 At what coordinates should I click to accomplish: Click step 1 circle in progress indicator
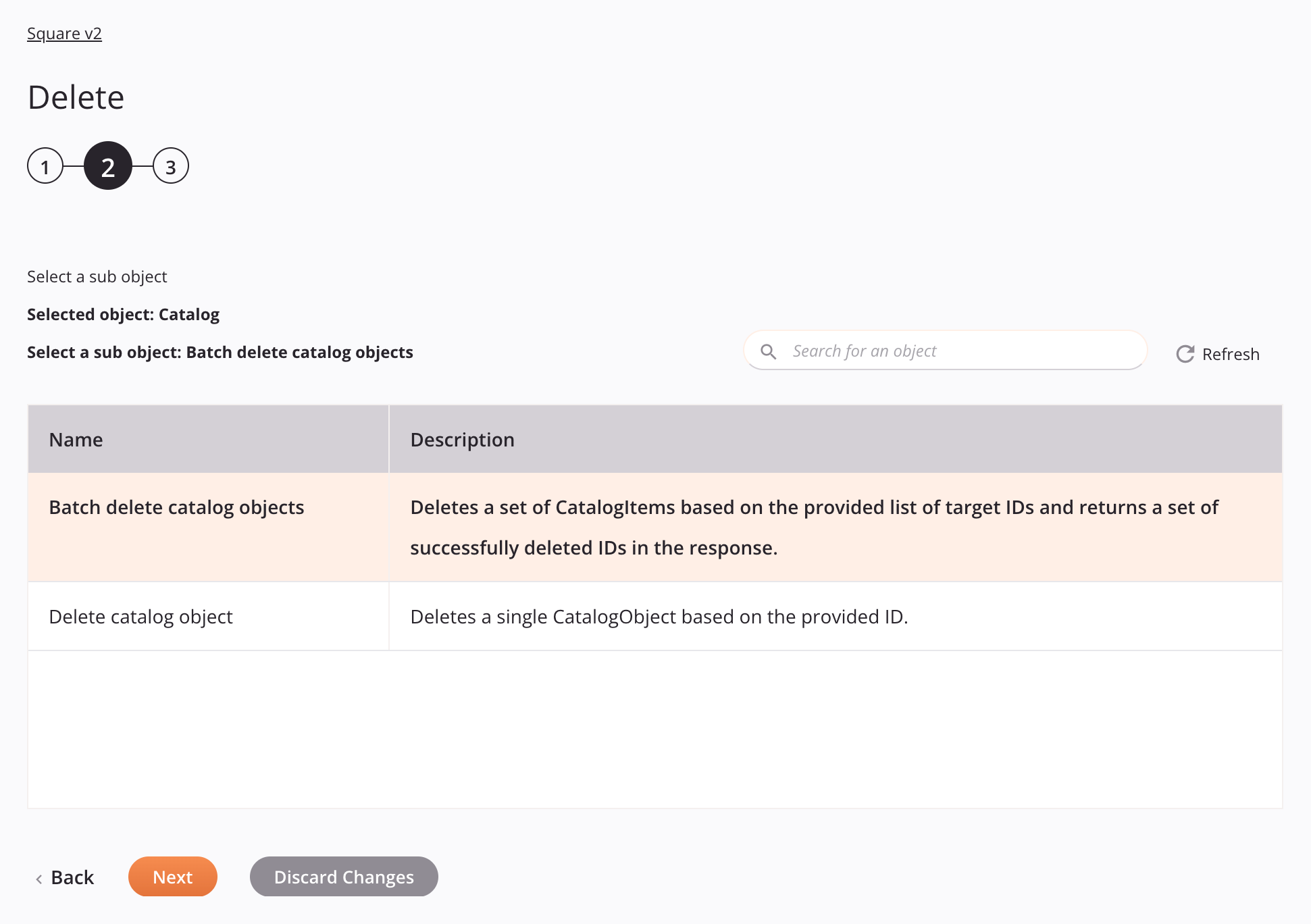[x=46, y=166]
